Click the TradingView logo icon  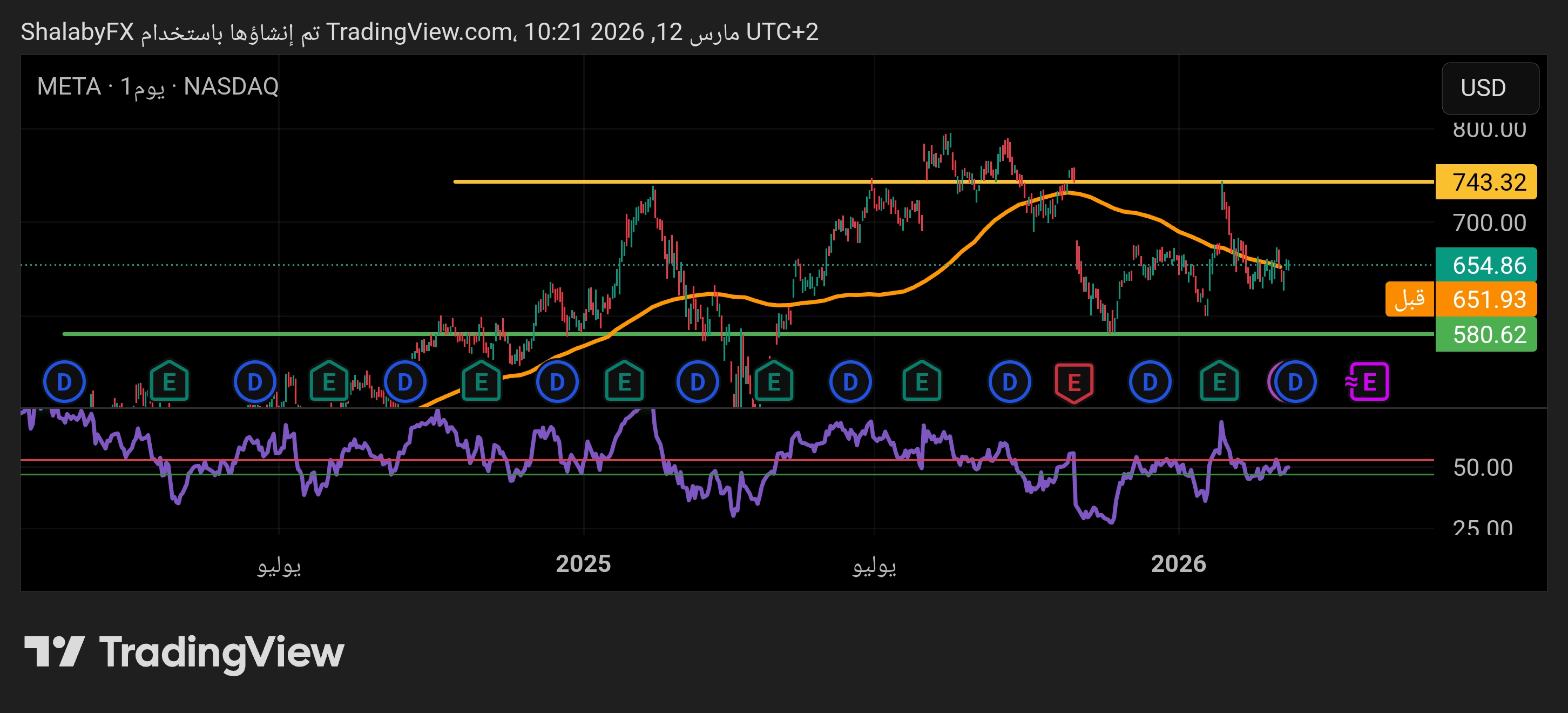click(x=53, y=651)
